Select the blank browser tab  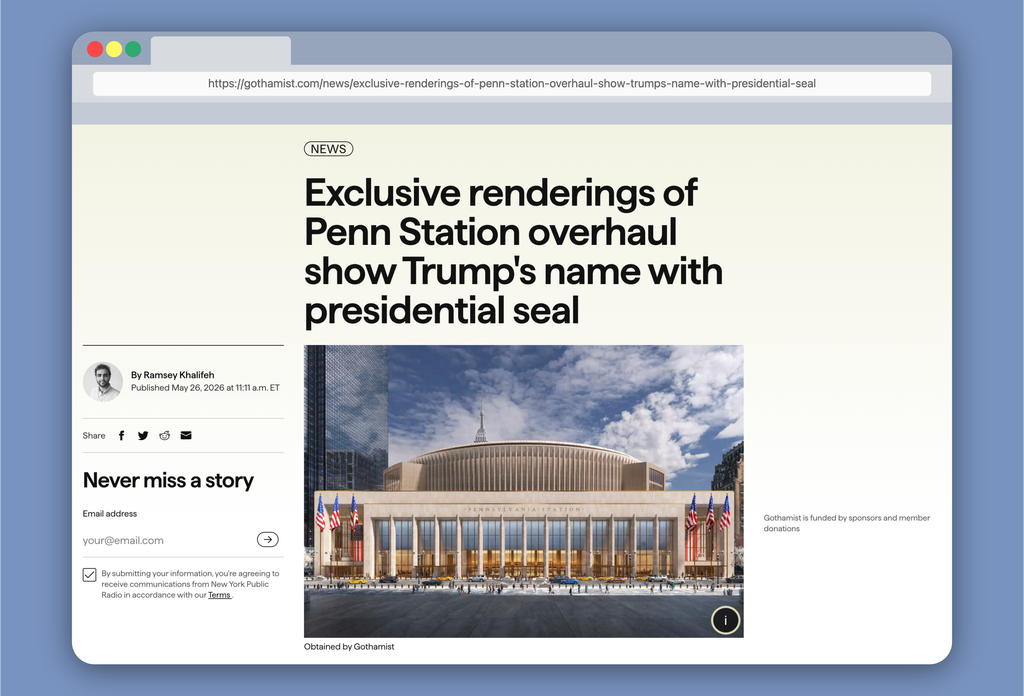[x=221, y=50]
